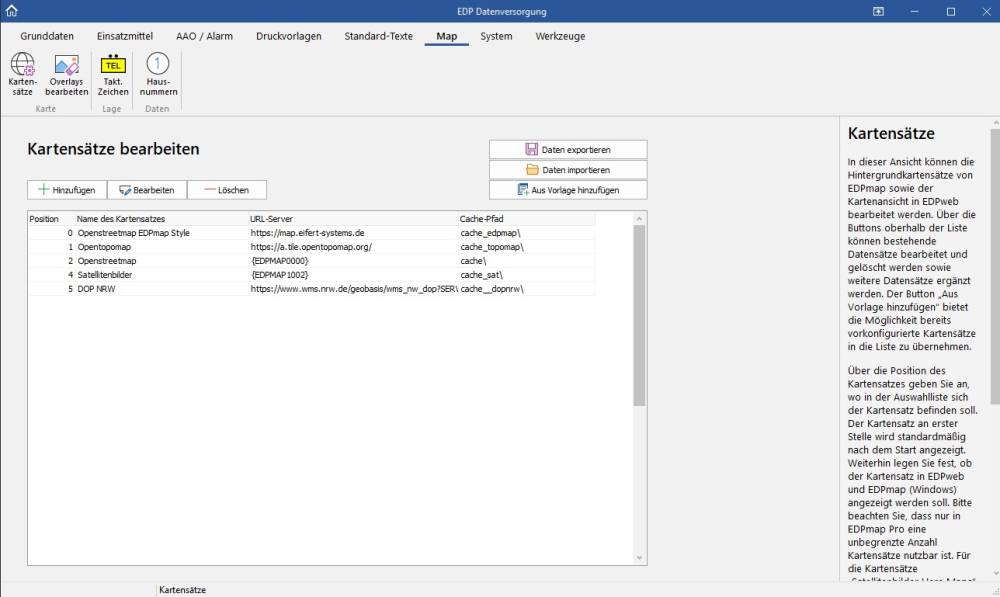Select the Map tab
The width and height of the screenshot is (1000, 597).
click(446, 36)
